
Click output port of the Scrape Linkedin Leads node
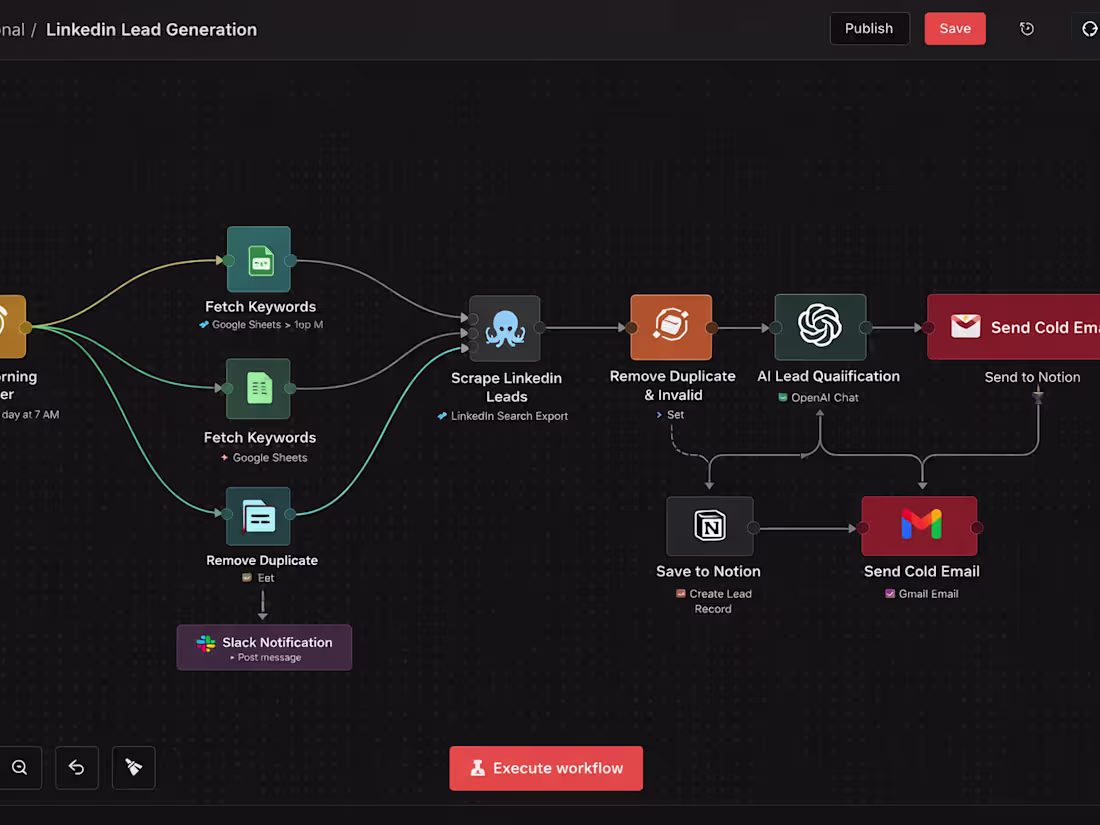539,328
